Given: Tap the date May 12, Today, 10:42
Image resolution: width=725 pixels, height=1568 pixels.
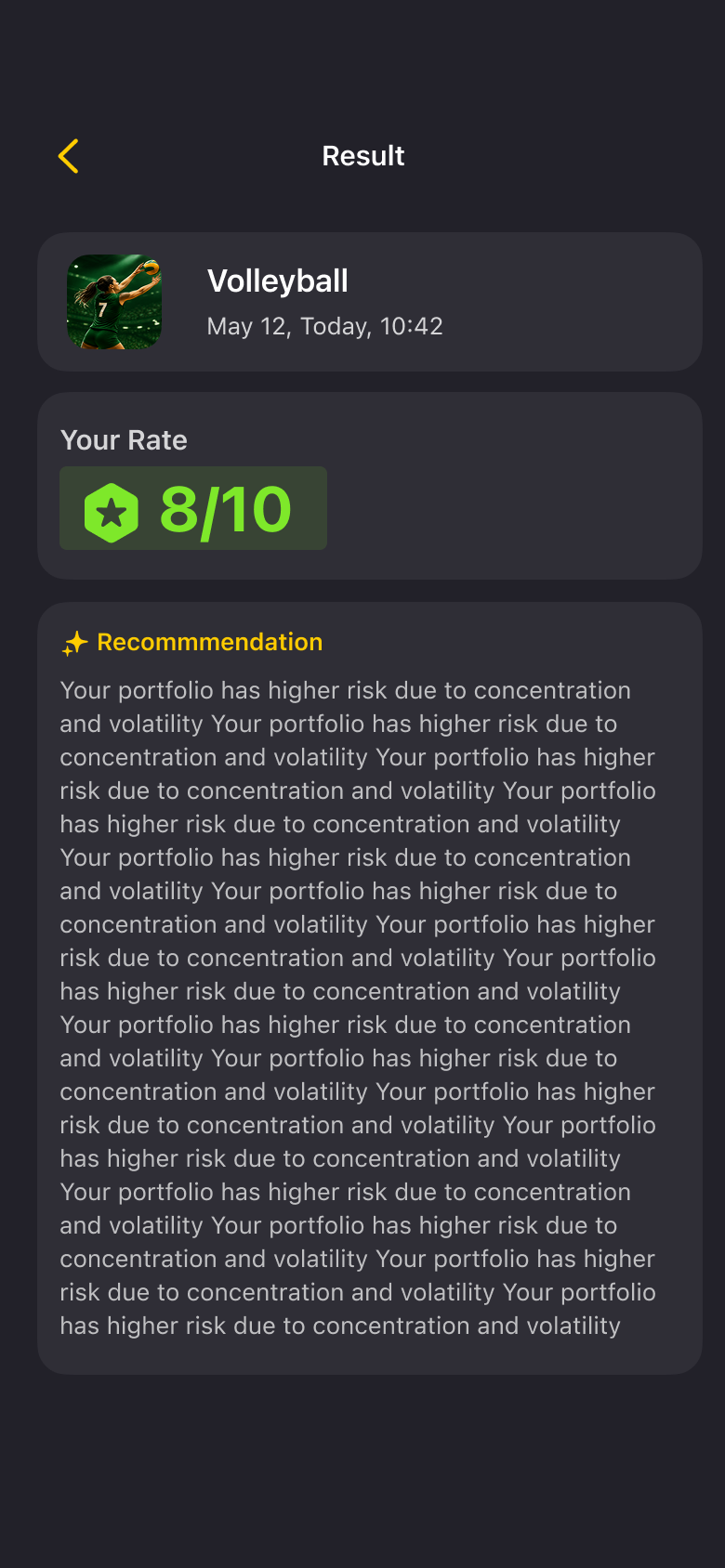Looking at the screenshot, I should (324, 326).
